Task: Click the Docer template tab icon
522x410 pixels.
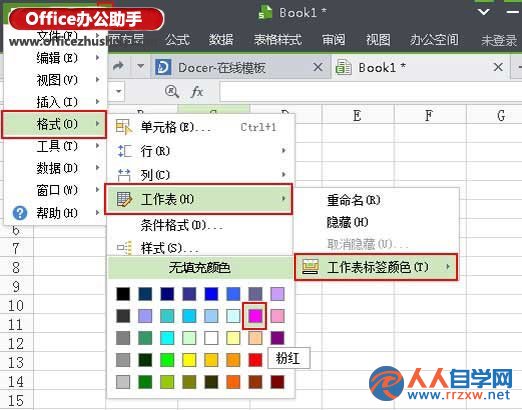Action: pos(164,68)
